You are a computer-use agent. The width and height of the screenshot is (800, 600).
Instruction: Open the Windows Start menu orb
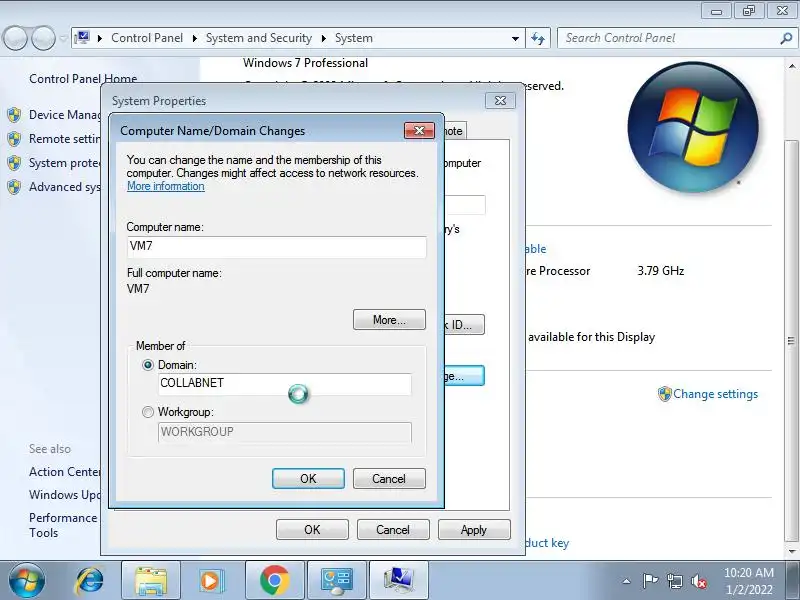tap(27, 581)
